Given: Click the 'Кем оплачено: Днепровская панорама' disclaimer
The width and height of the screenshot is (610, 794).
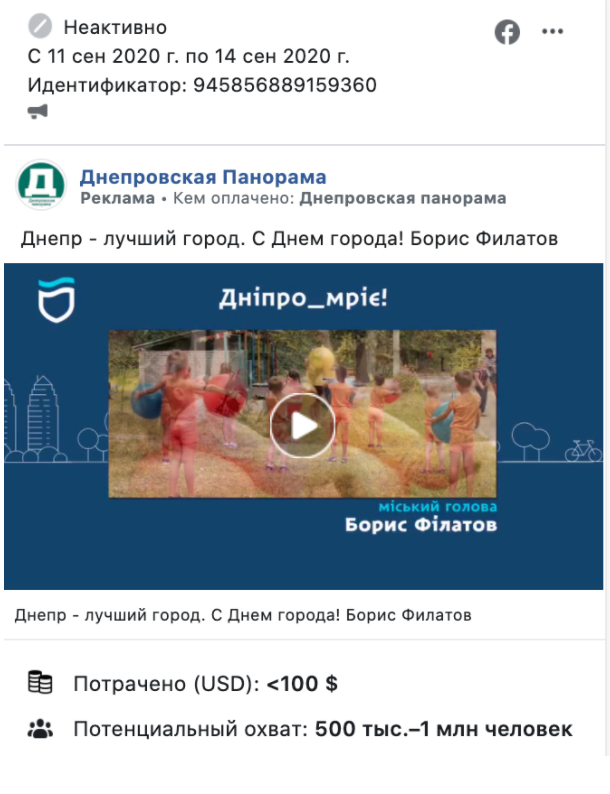Looking at the screenshot, I should (340, 198).
